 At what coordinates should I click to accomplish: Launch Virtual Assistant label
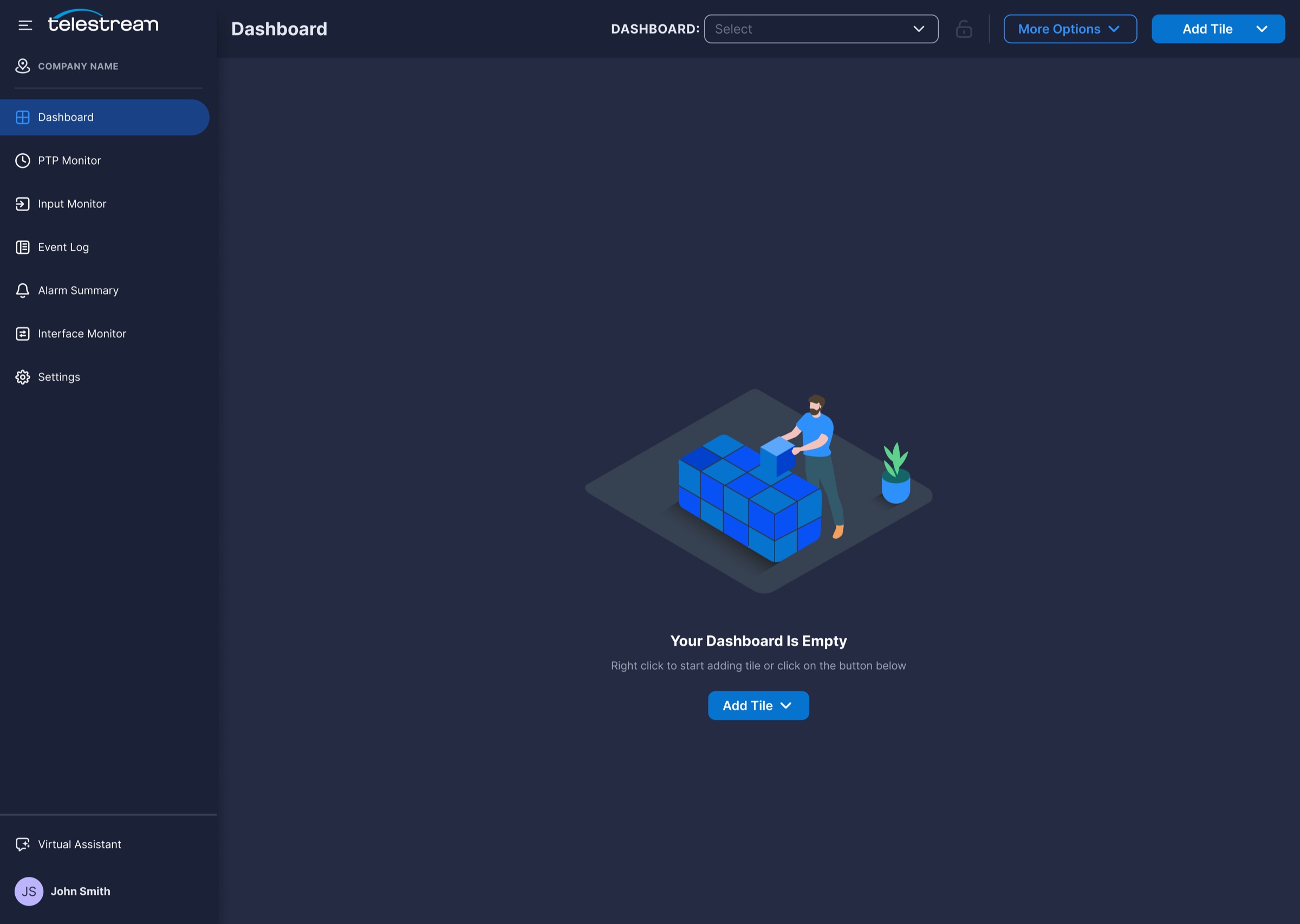click(80, 844)
